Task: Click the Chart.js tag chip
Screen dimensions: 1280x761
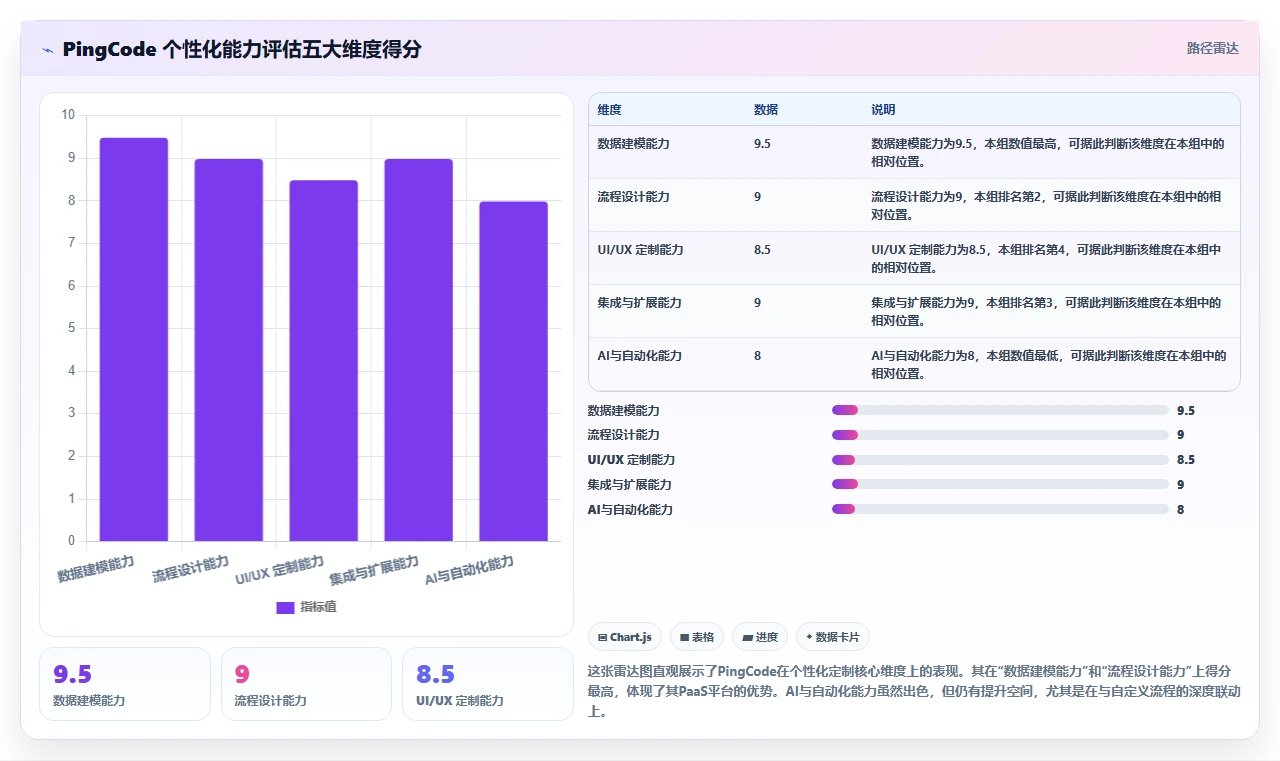Action: (x=625, y=637)
